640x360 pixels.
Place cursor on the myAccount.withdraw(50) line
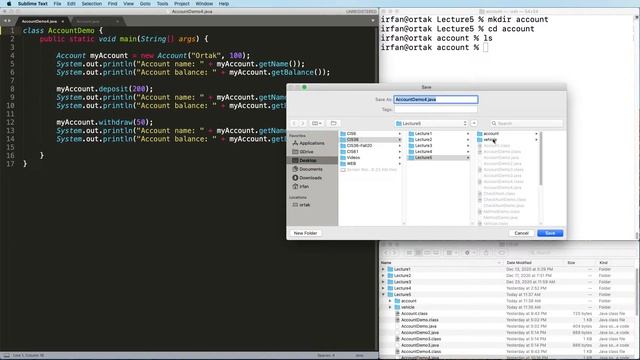click(x=104, y=122)
